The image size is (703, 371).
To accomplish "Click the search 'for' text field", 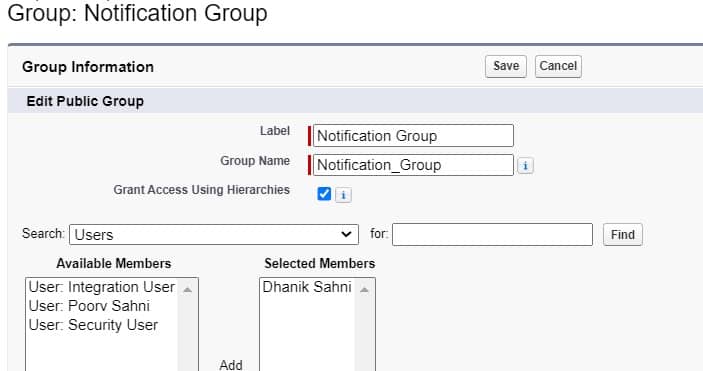I will pyautogui.click(x=492, y=235).
